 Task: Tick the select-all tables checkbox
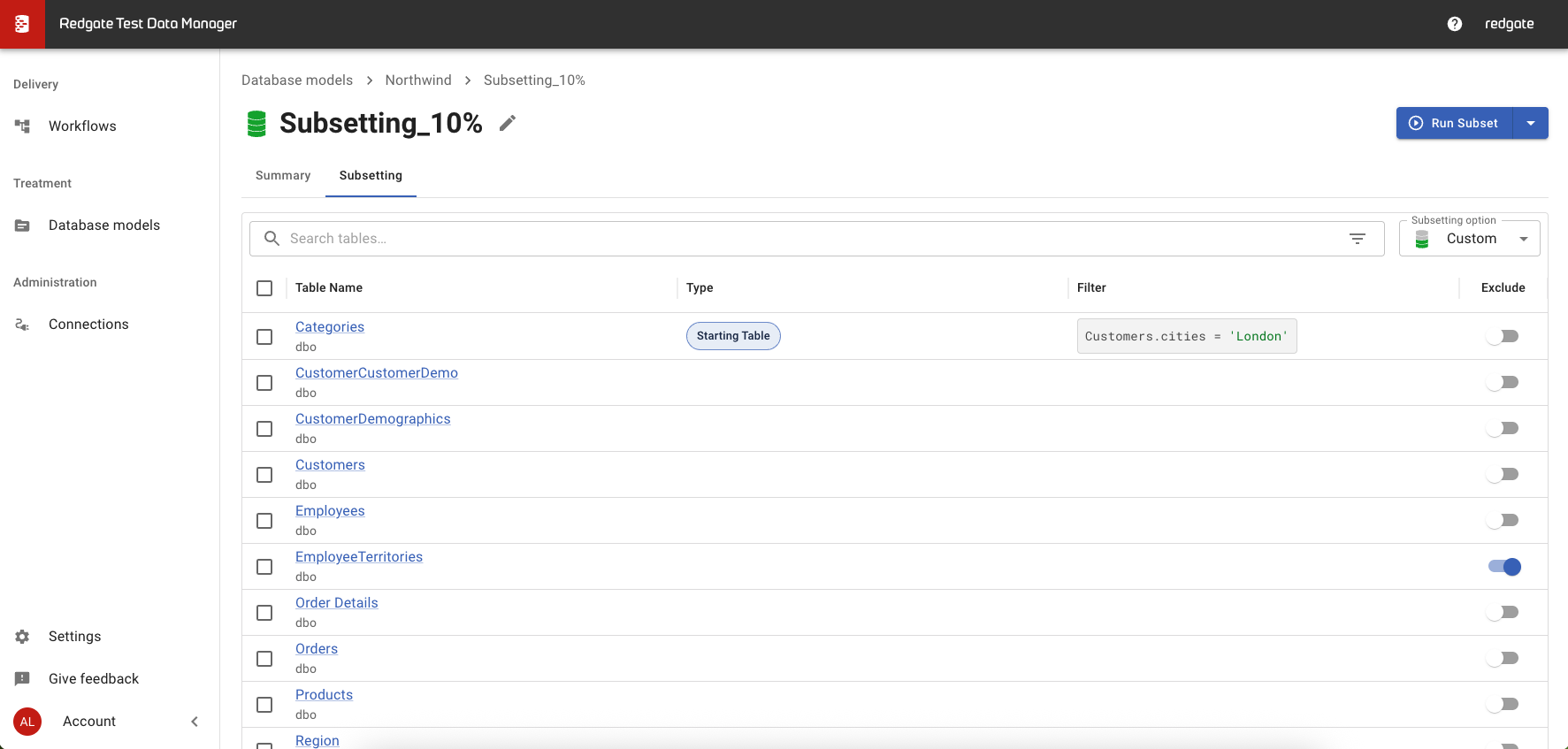click(x=264, y=288)
